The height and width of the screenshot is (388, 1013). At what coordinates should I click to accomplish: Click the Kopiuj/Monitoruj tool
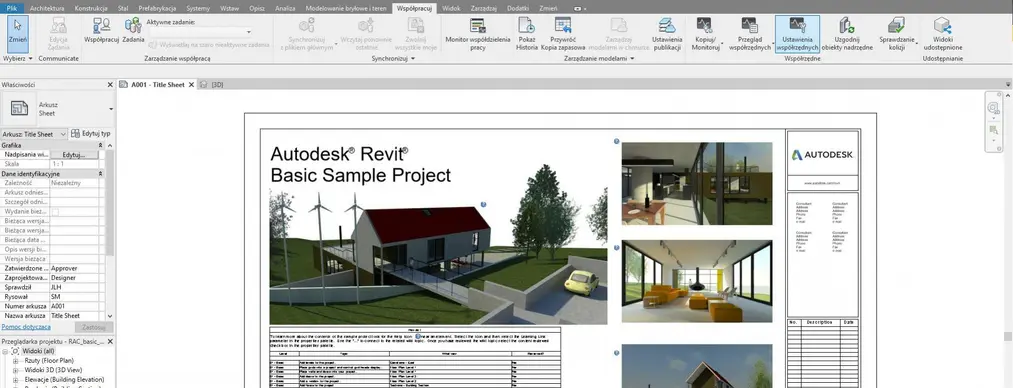pos(705,34)
